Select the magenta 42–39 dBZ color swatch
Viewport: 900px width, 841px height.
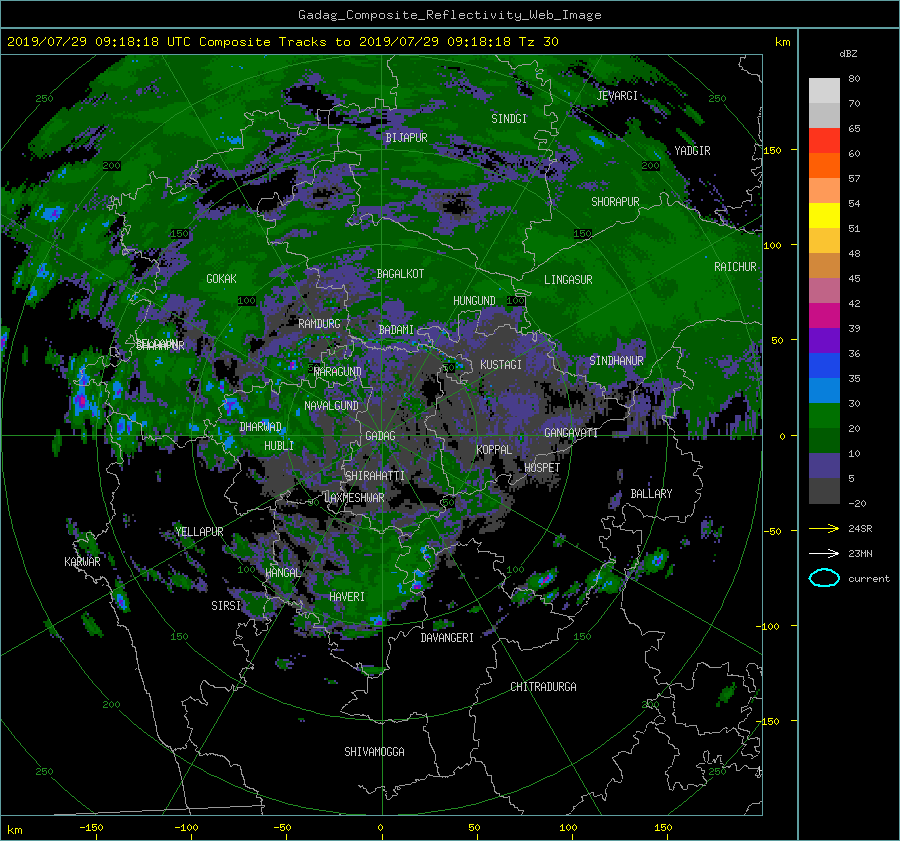pyautogui.click(x=824, y=315)
